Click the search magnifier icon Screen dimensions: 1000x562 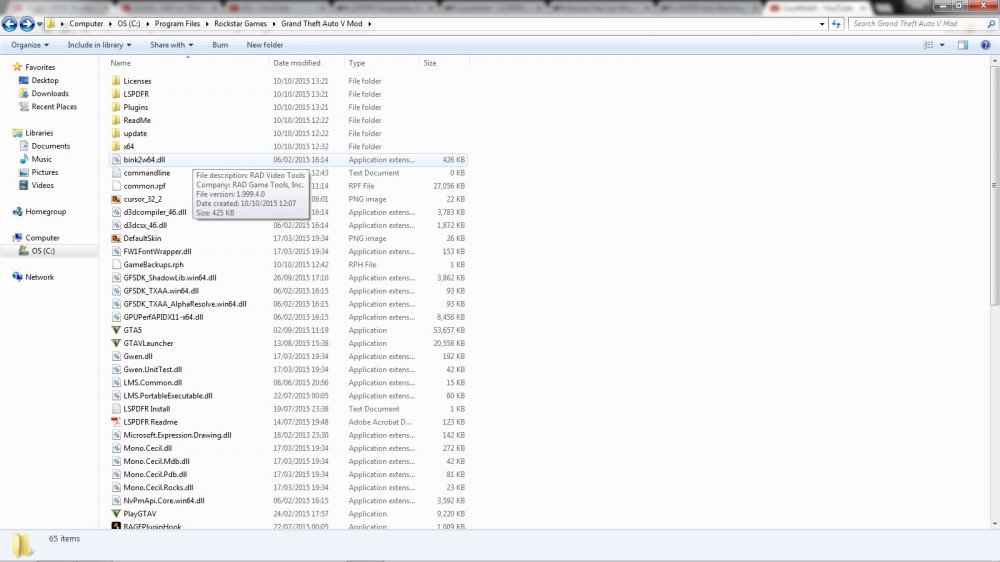coord(991,24)
